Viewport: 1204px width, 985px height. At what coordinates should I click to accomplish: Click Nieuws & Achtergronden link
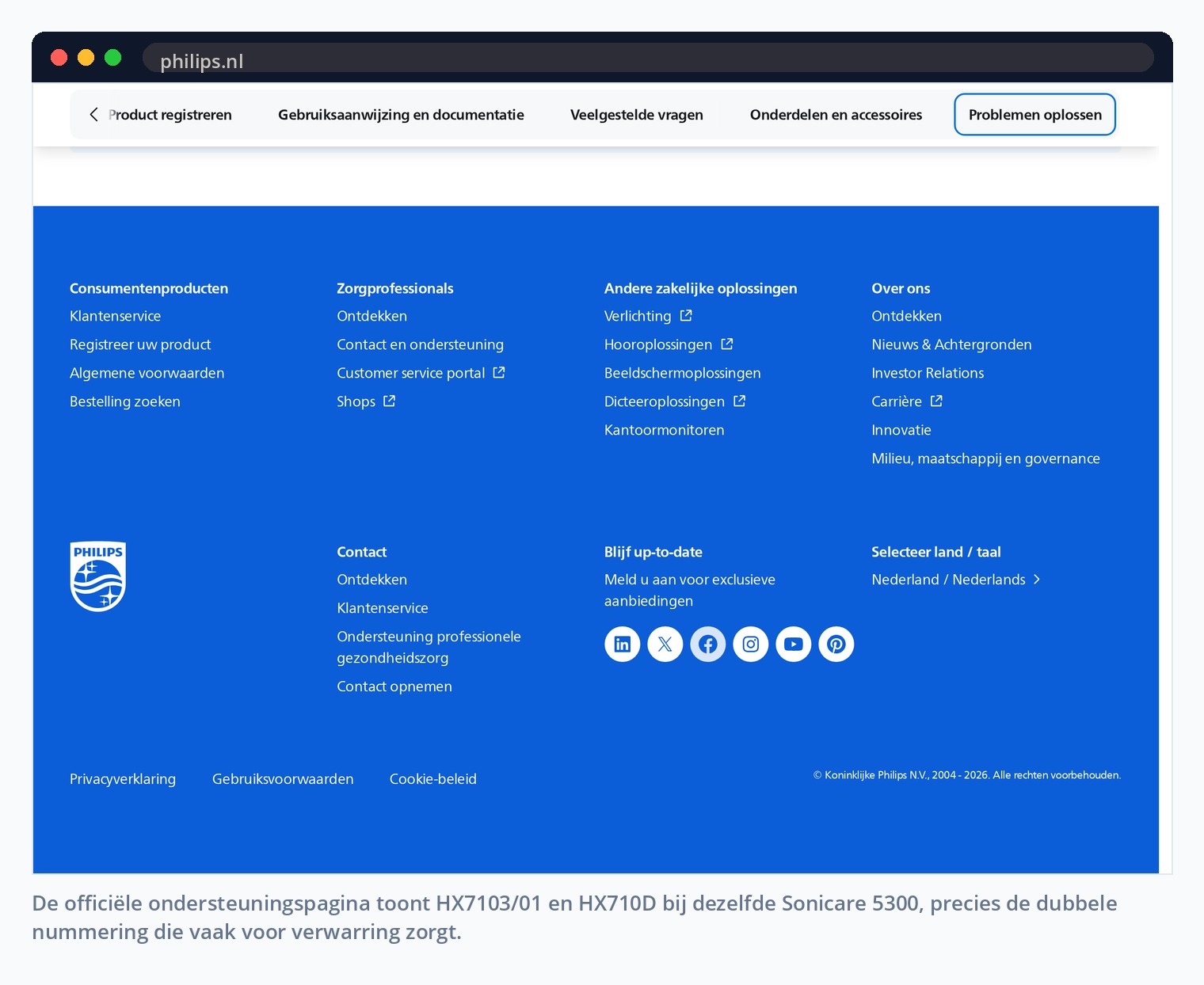pyautogui.click(x=951, y=344)
